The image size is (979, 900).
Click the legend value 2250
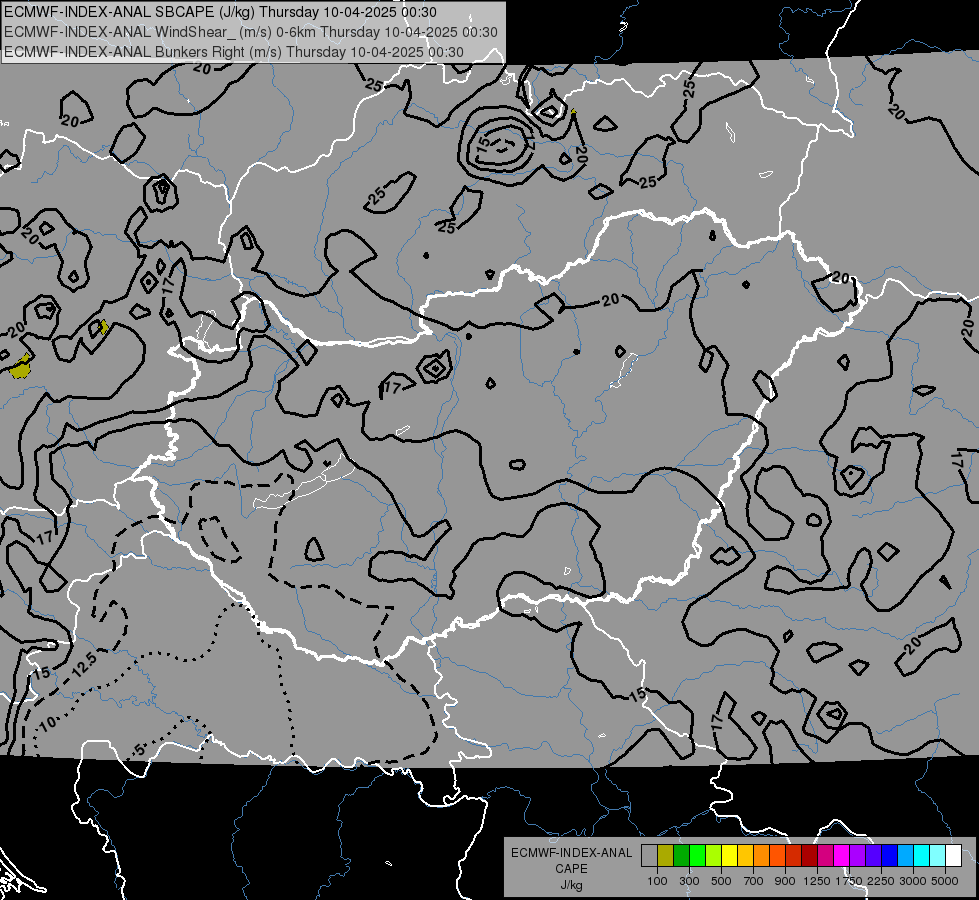coord(881,881)
